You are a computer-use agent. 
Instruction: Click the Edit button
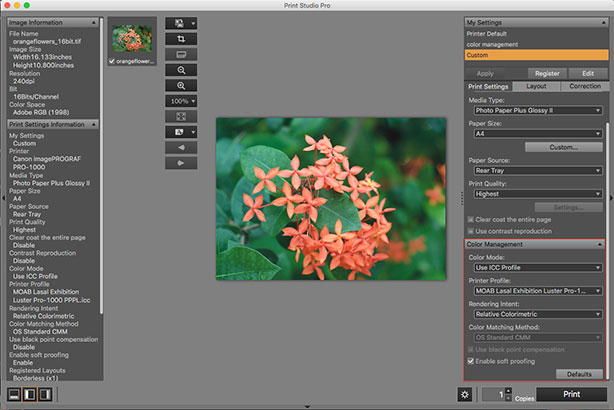tap(588, 73)
